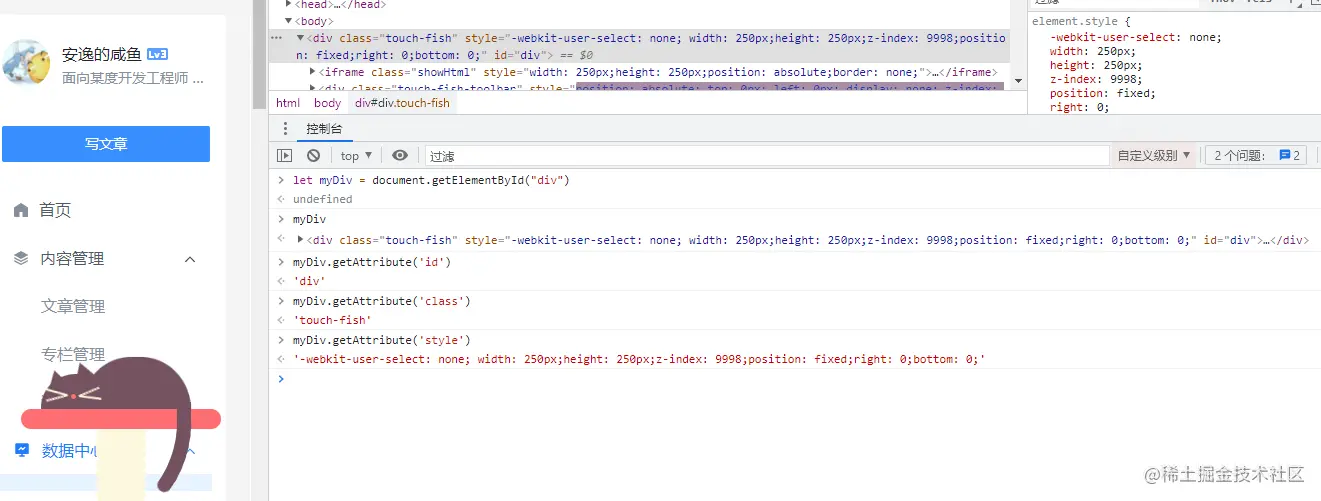Clear the console with the ban icon
The width and height of the screenshot is (1321, 501).
313,155
